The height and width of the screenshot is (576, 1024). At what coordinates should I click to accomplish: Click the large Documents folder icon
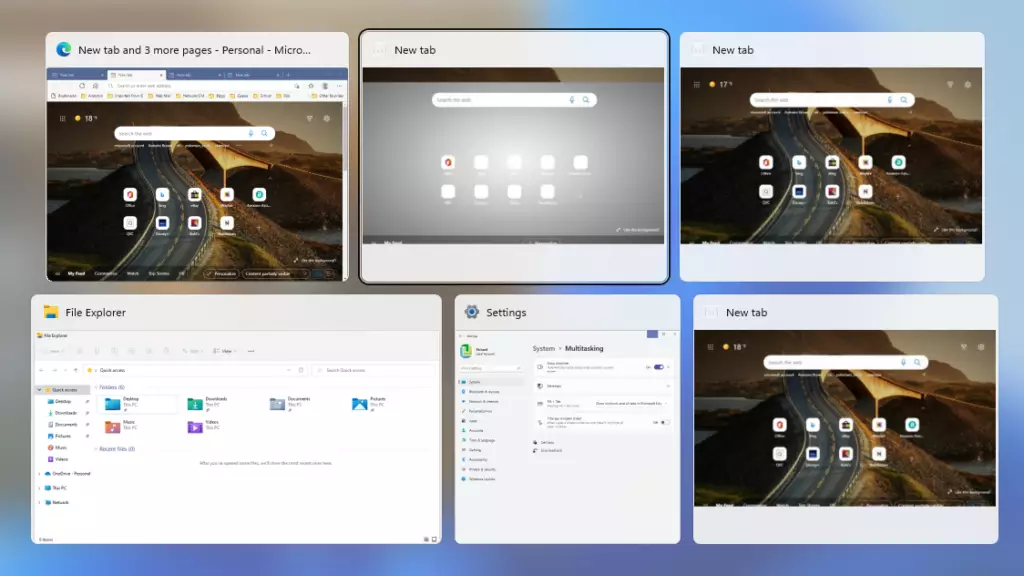[277, 404]
